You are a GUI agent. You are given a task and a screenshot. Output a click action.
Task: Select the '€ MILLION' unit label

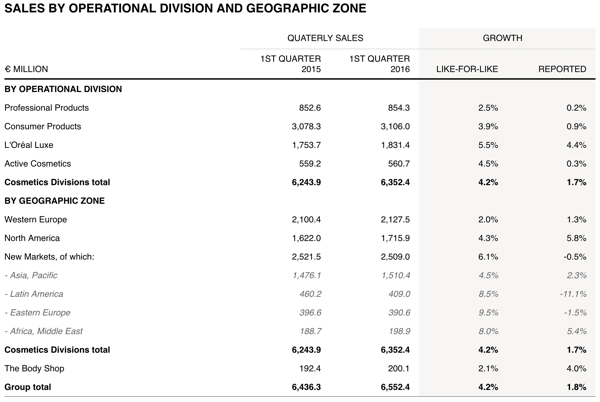[26, 69]
